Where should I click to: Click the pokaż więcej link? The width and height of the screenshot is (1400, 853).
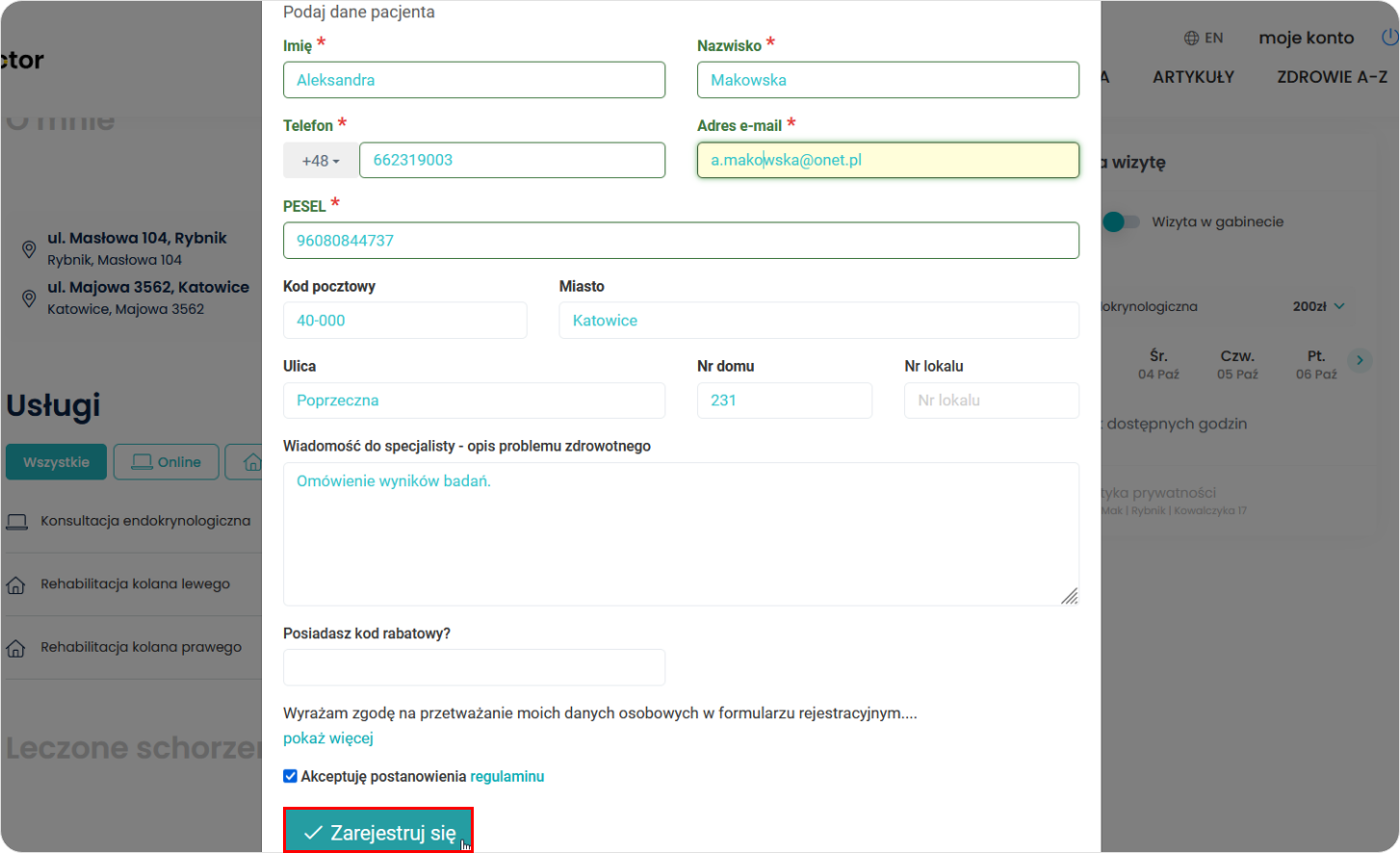tap(328, 738)
